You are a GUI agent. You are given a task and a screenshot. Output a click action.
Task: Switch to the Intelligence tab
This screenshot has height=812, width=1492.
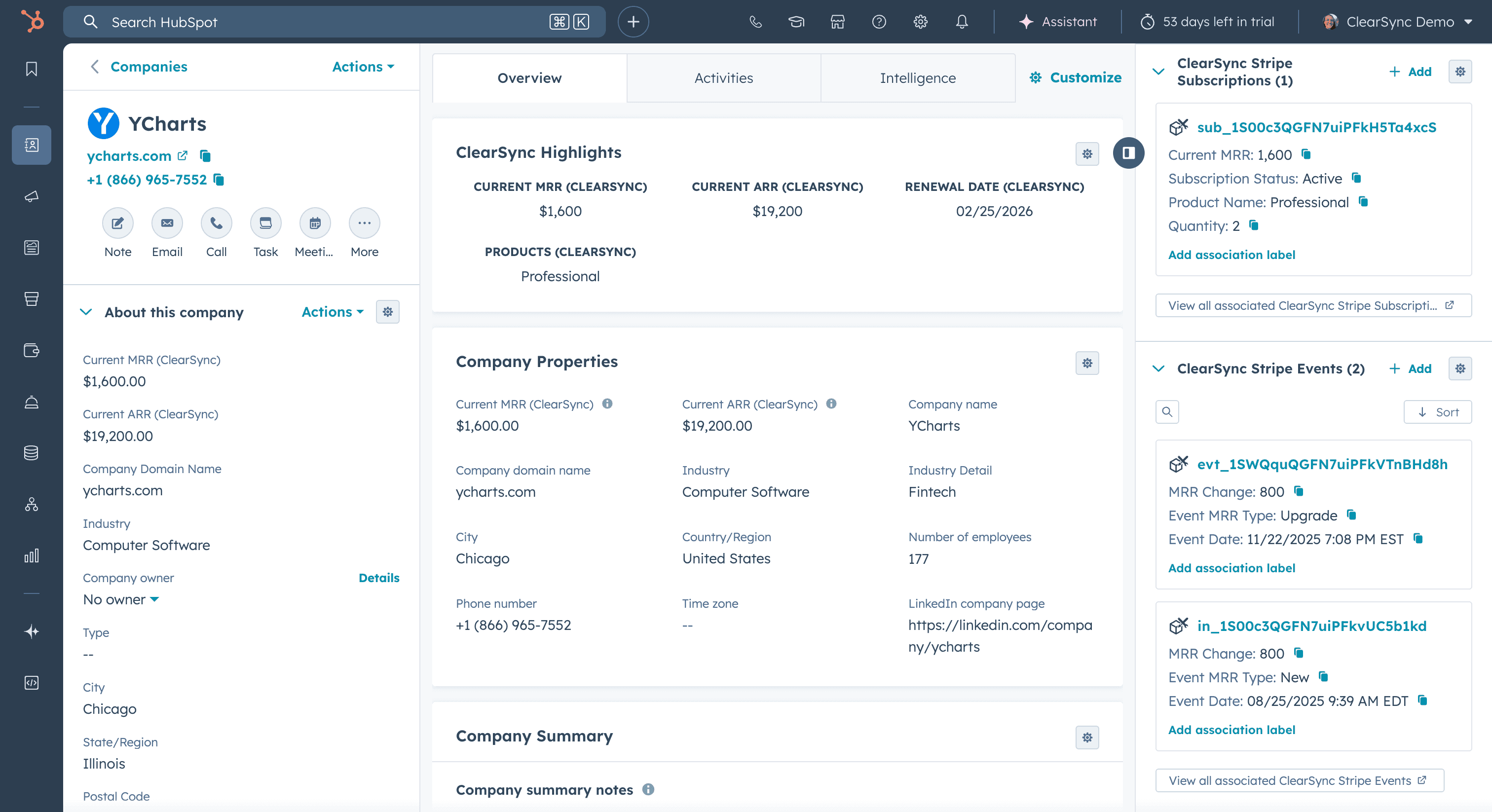917,78
